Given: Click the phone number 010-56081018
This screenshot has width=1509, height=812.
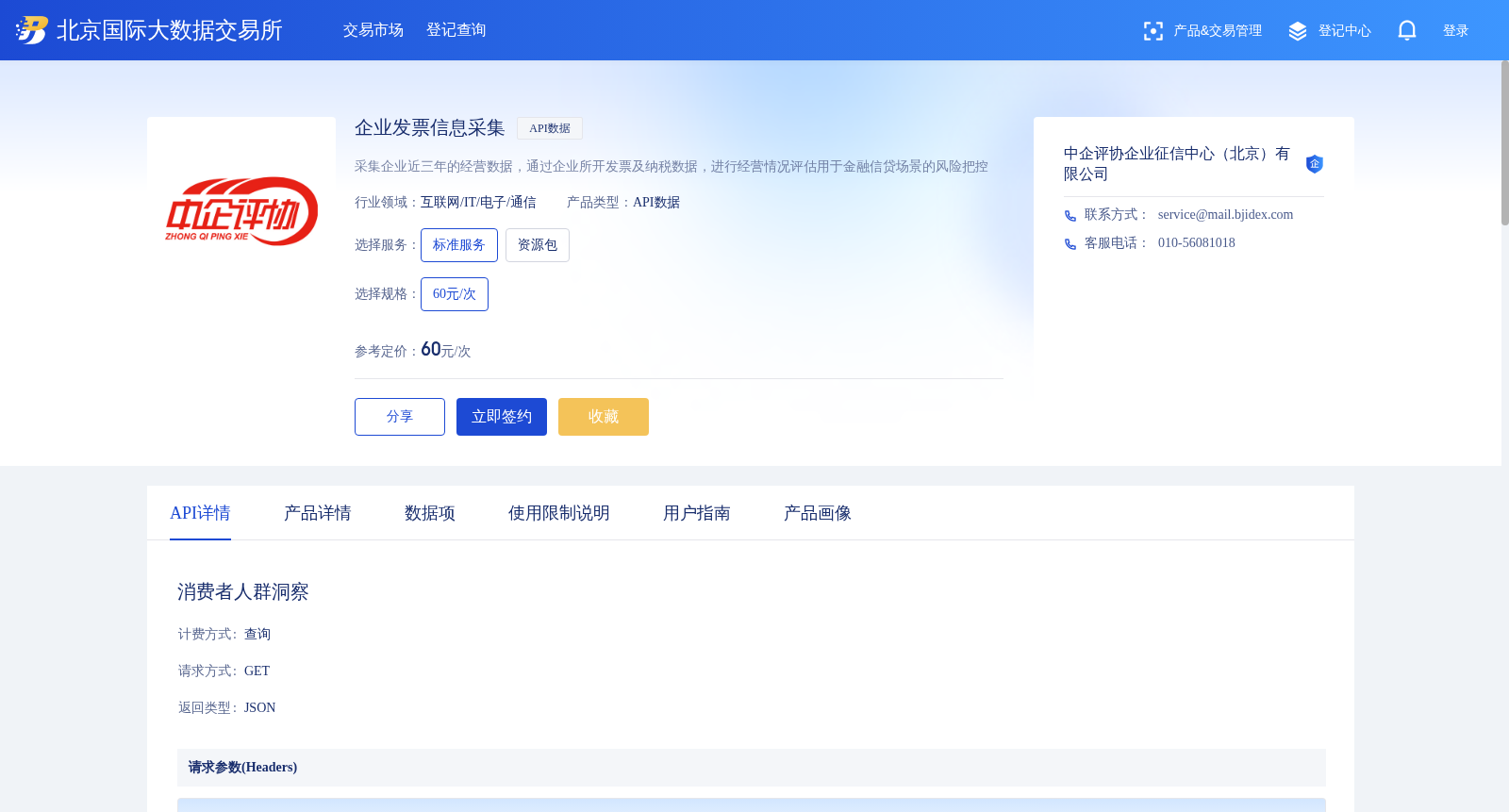Looking at the screenshot, I should pyautogui.click(x=1197, y=243).
